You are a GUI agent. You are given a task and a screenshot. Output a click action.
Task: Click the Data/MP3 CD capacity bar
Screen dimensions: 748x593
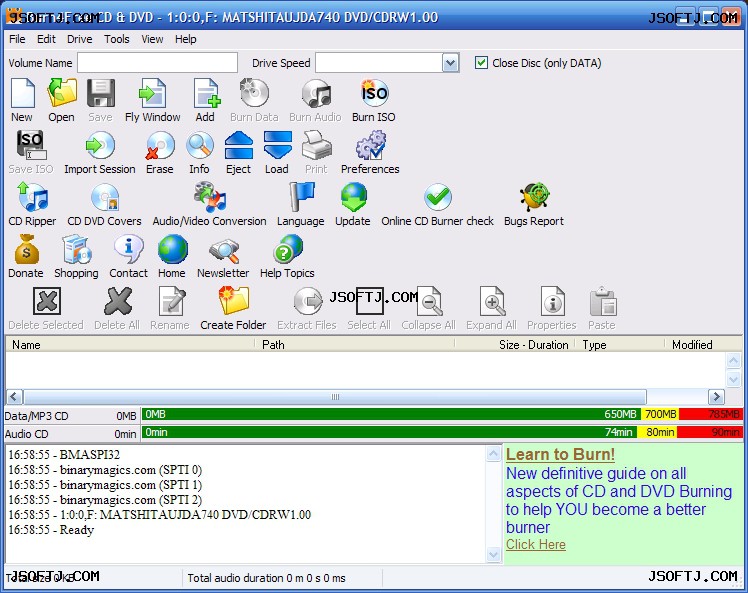[442, 414]
